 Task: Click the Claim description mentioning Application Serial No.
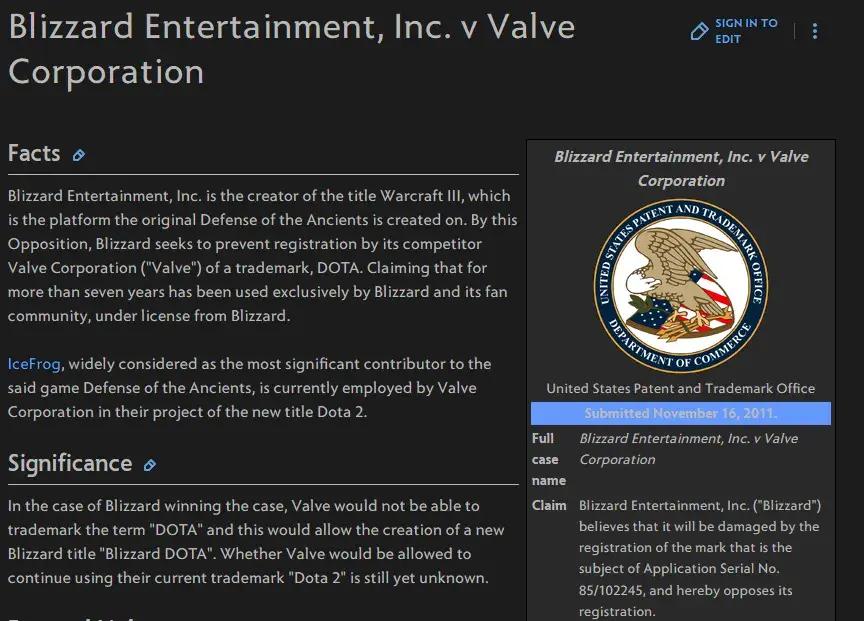coord(699,558)
